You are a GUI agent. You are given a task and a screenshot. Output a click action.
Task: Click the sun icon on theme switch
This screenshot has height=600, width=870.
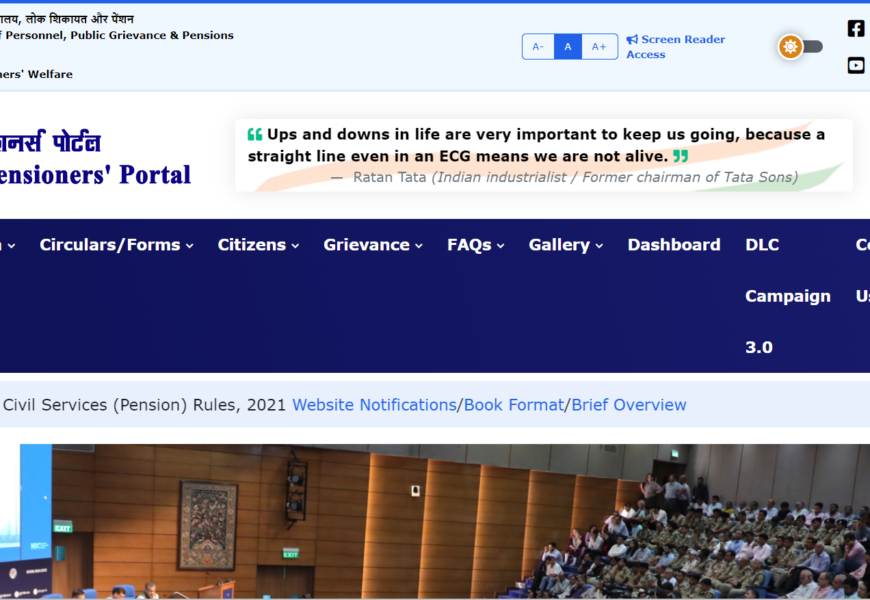[791, 47]
